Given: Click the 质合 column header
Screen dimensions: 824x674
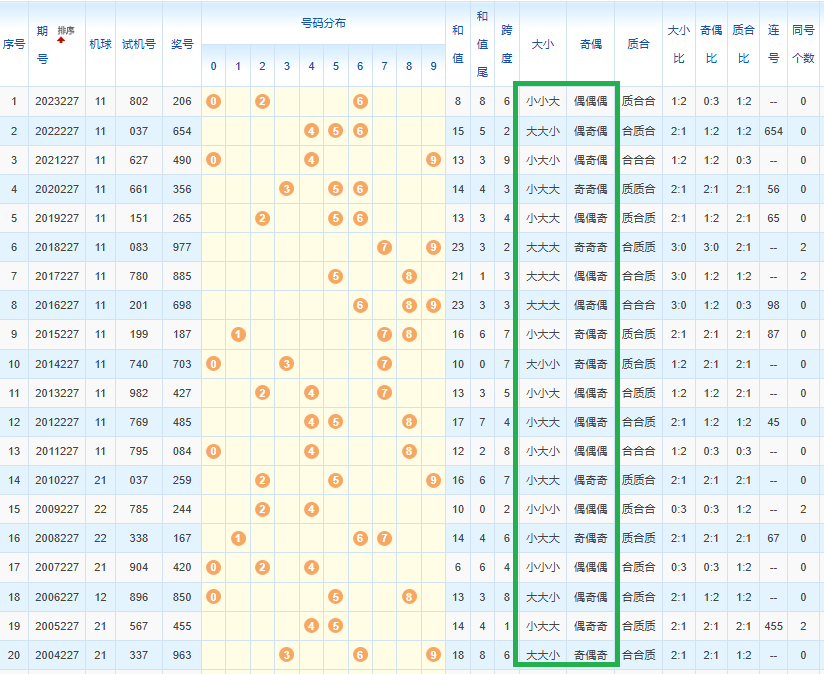Looking at the screenshot, I should [x=637, y=44].
